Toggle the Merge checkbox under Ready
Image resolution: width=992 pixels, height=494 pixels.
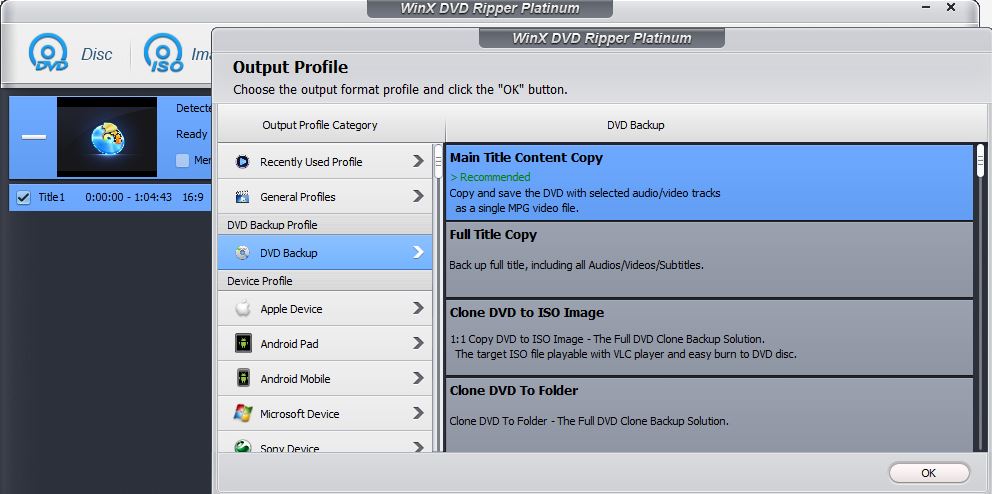[x=182, y=160]
